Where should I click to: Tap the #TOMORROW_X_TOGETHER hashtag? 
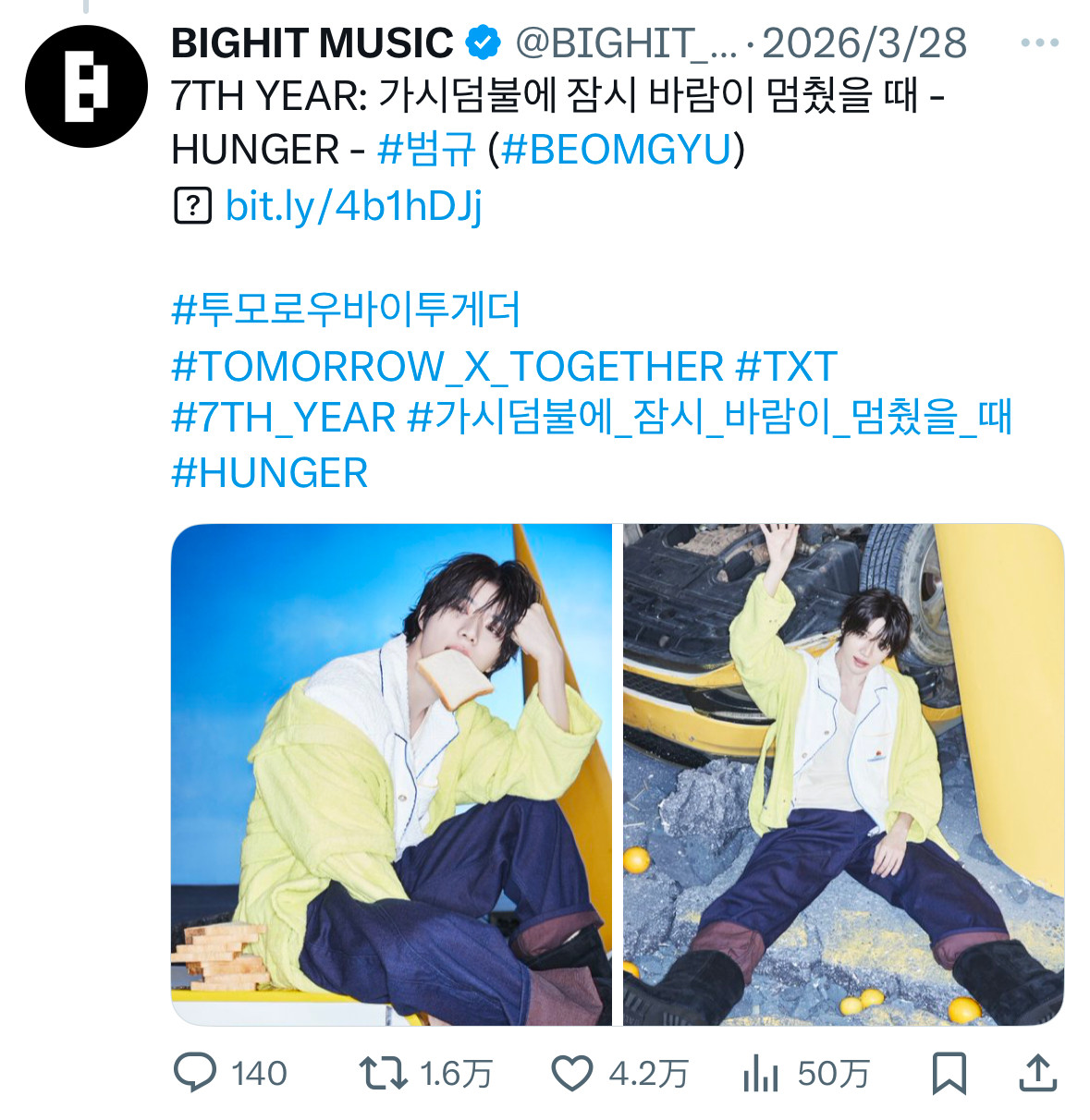click(447, 366)
